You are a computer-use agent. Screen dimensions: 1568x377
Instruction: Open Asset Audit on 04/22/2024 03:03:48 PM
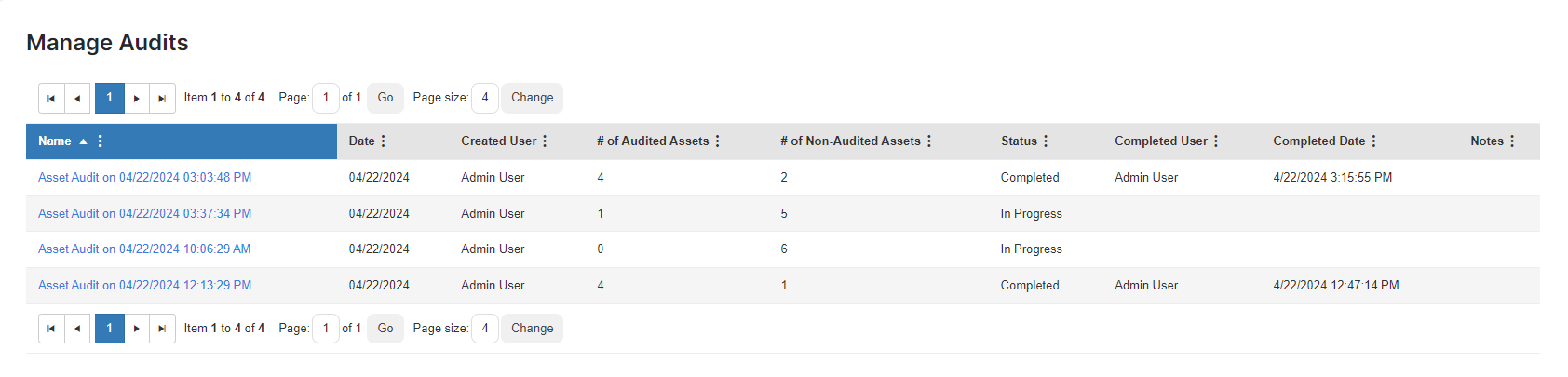tap(144, 177)
